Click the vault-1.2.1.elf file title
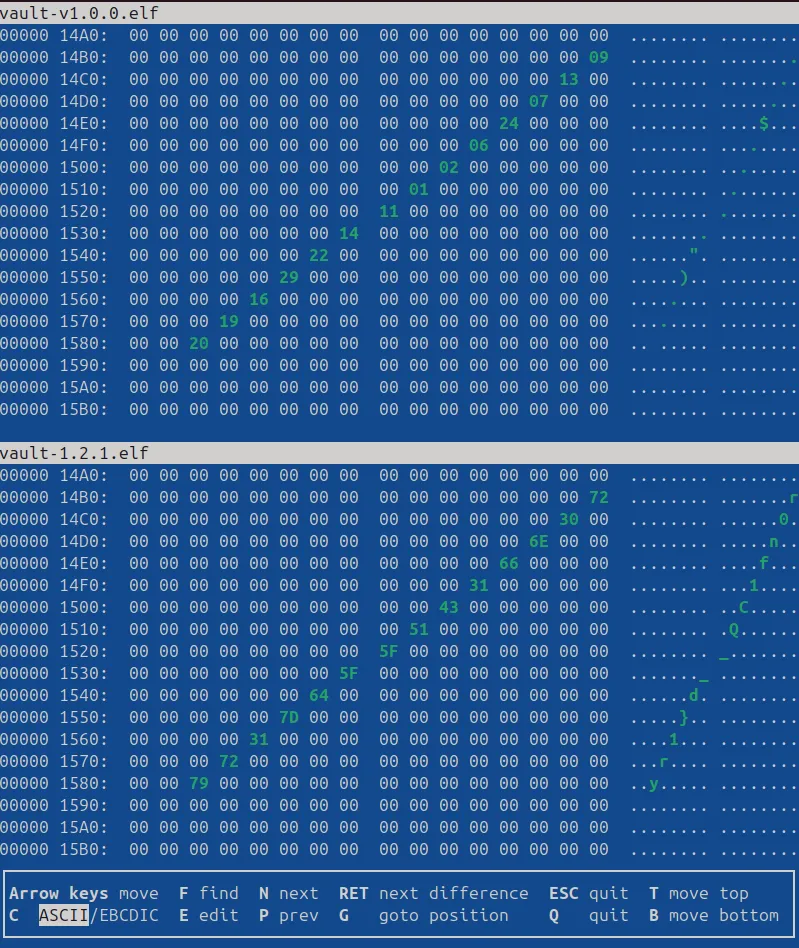The image size is (799, 948). (74, 453)
